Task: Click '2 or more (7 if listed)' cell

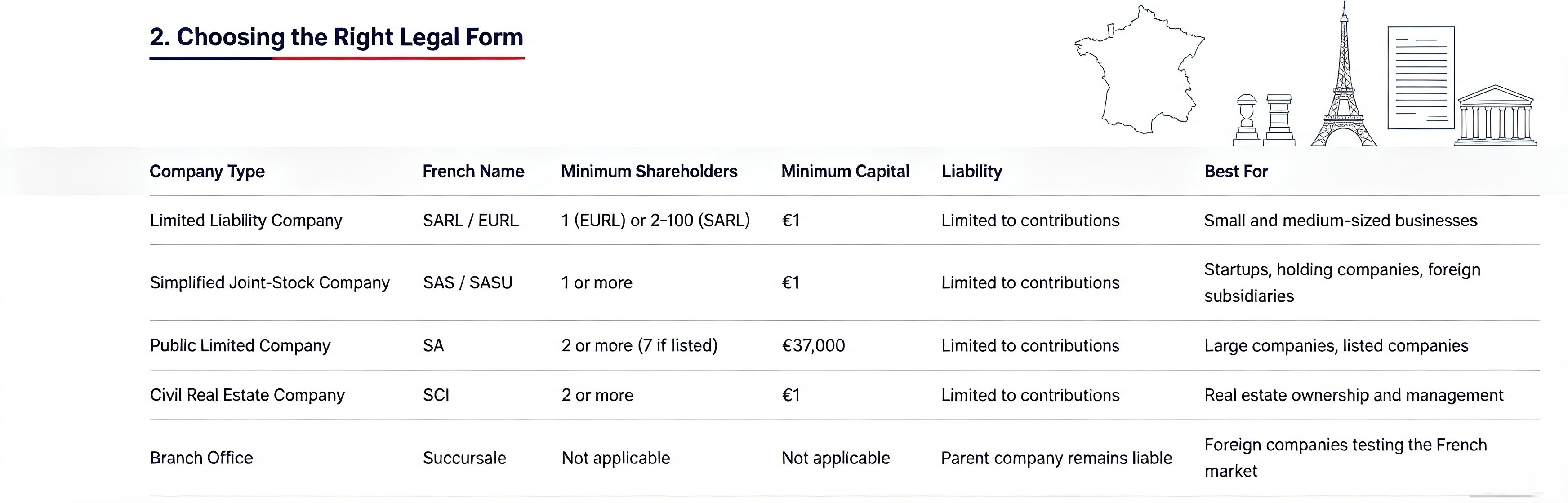Action: [639, 345]
